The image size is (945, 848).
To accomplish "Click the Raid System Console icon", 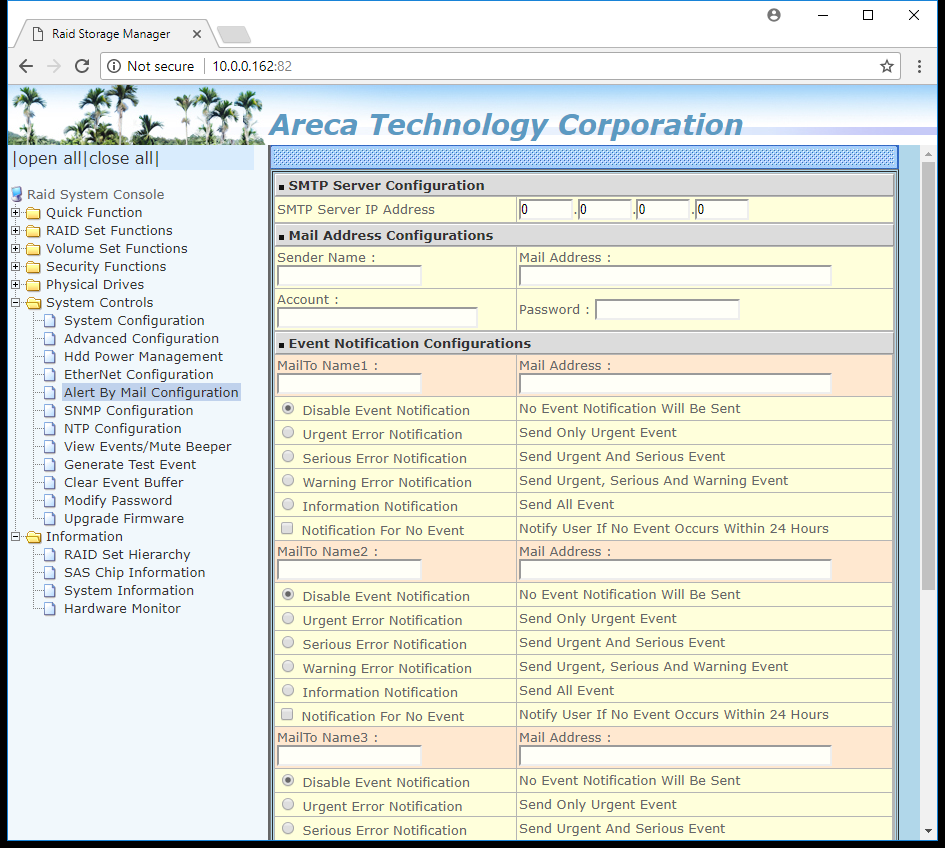I will (x=17, y=194).
